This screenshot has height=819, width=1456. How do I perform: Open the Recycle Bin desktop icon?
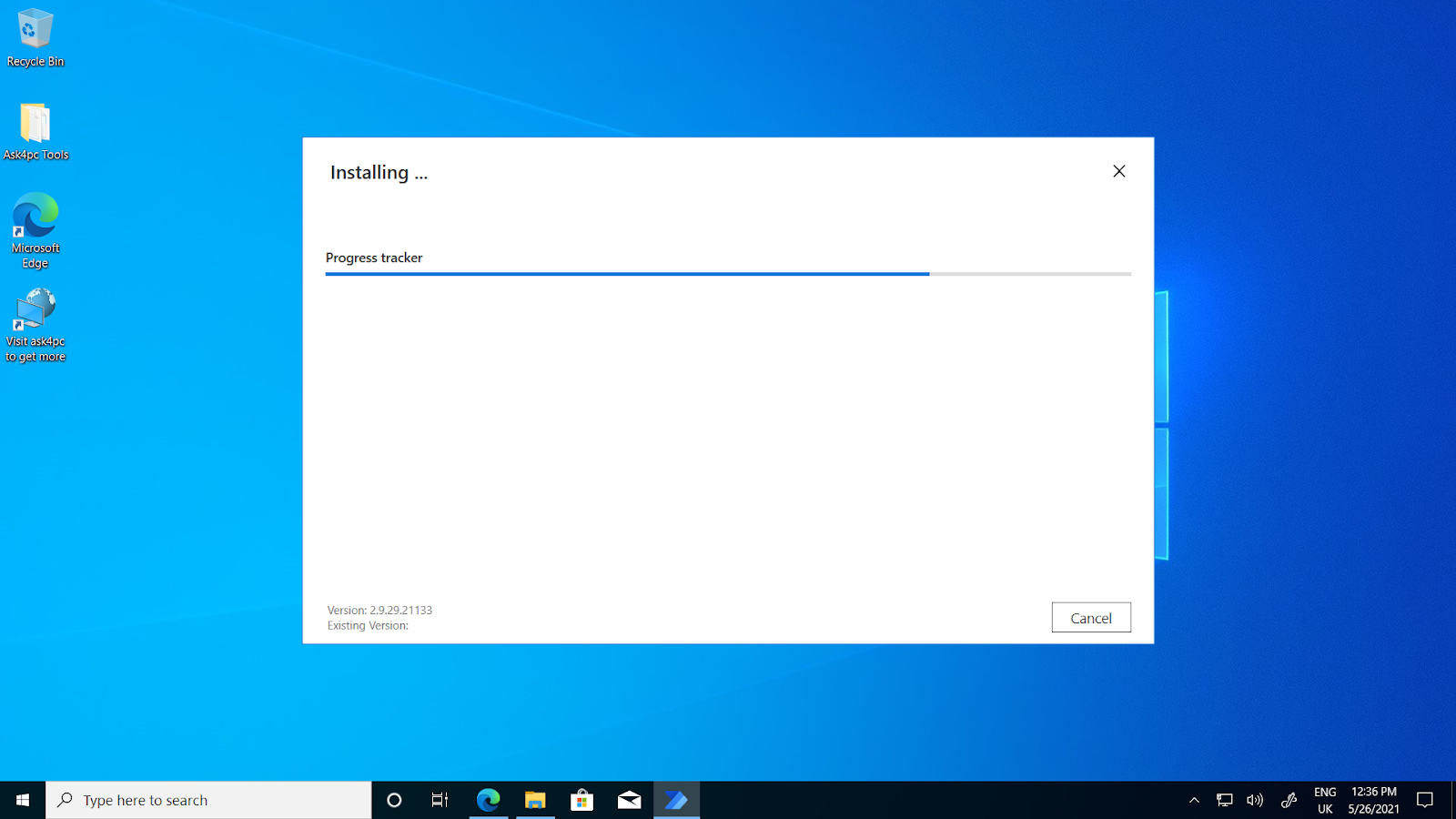click(x=35, y=38)
